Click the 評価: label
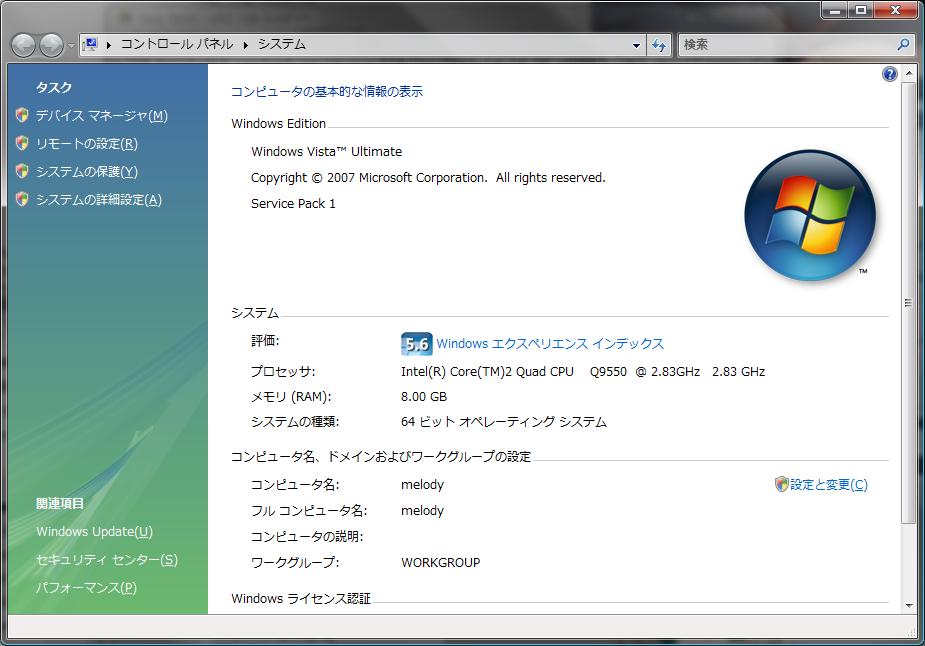 (x=265, y=340)
